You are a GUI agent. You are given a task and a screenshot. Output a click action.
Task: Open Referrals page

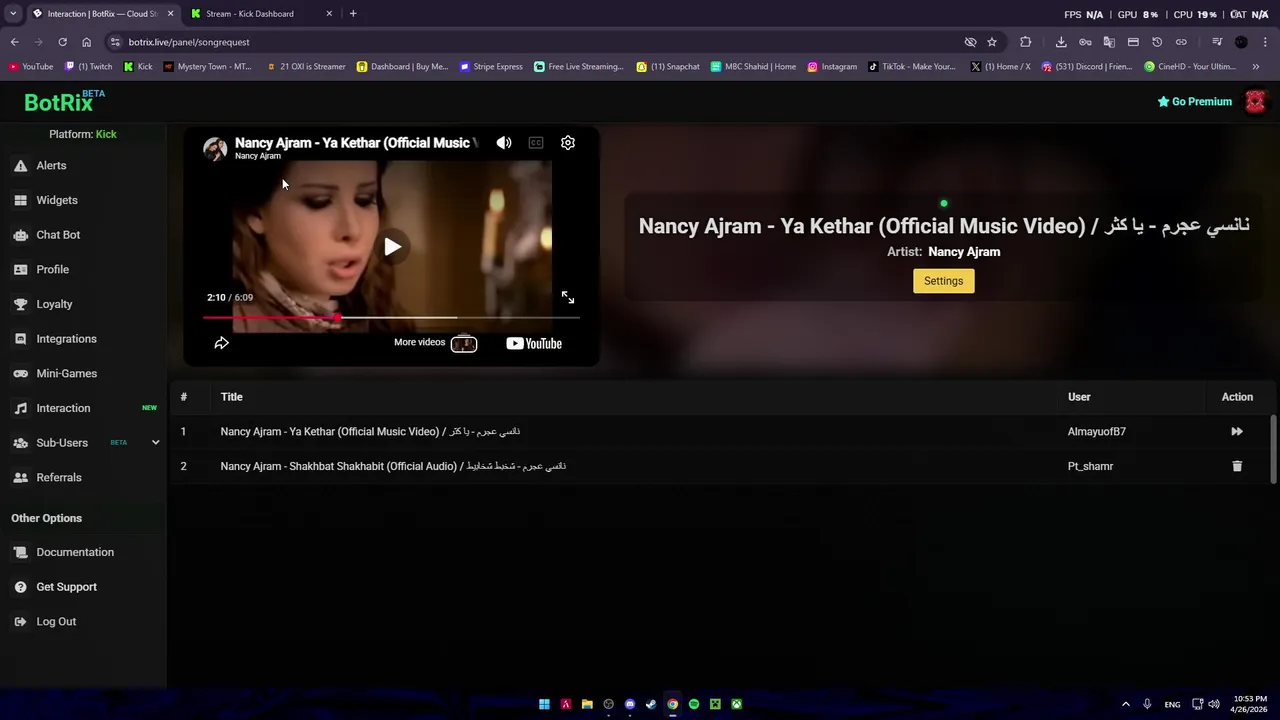tap(59, 478)
